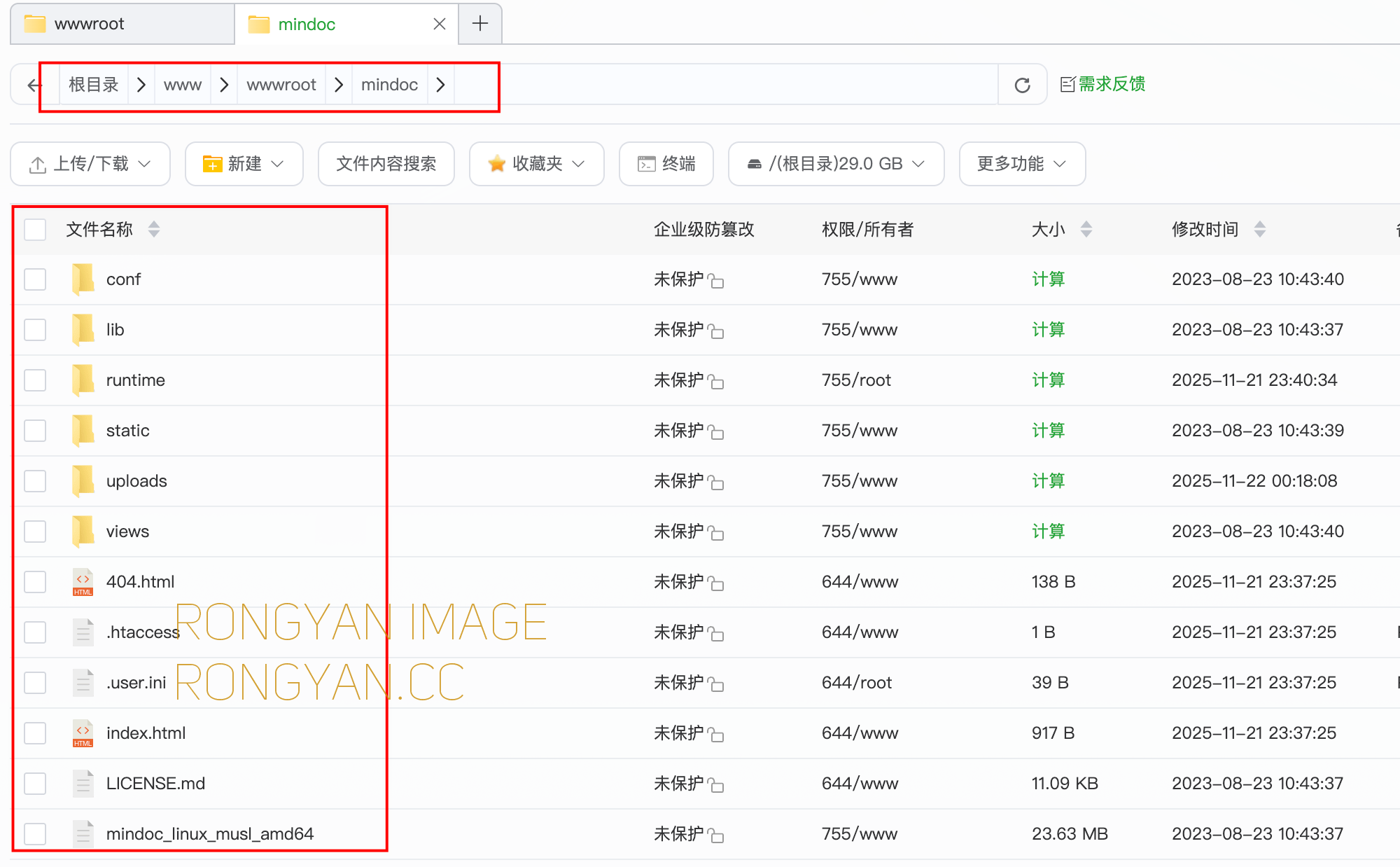Viewport: 1400px width, 867px height.
Task: Open the 新建 dropdown
Action: click(x=244, y=164)
